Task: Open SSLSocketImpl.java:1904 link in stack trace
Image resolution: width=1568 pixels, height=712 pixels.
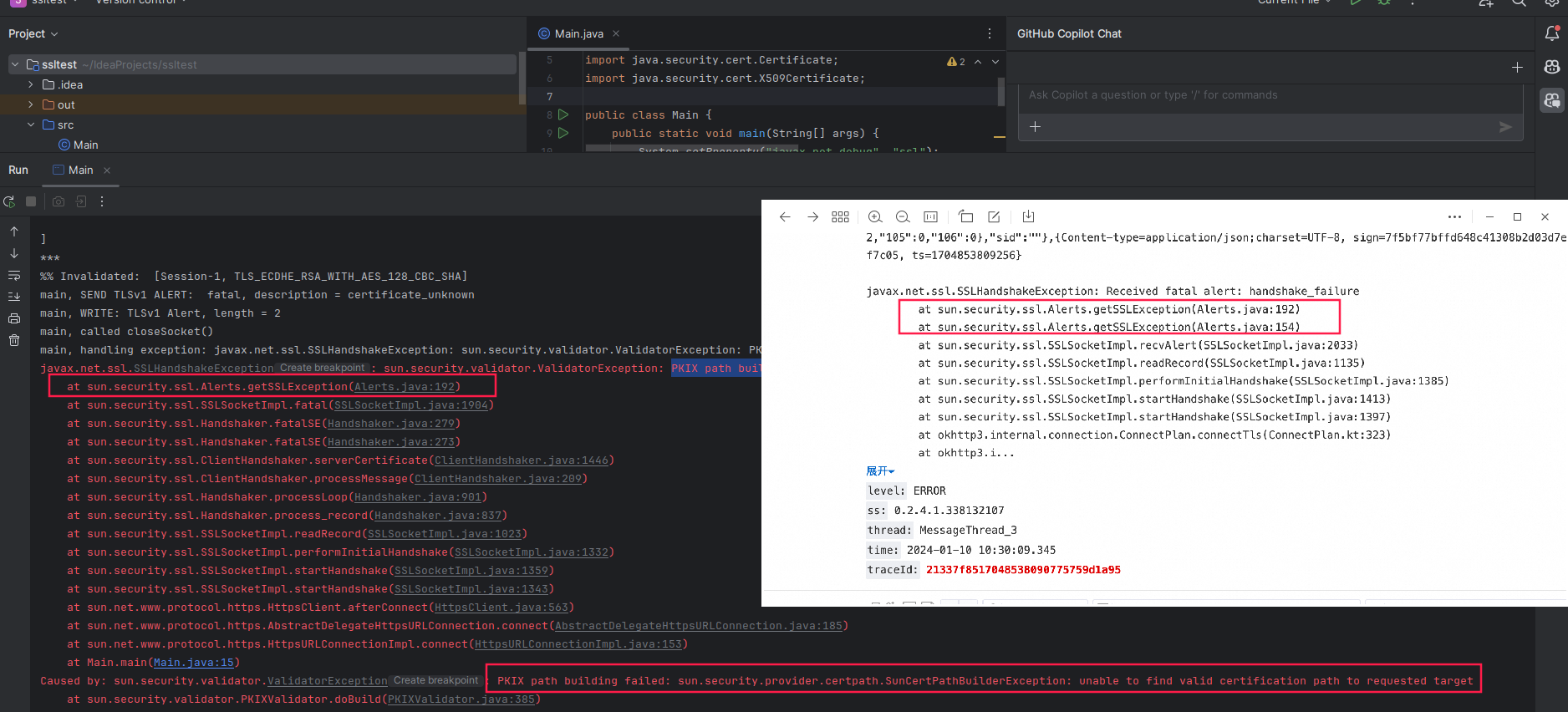Action: tap(411, 405)
